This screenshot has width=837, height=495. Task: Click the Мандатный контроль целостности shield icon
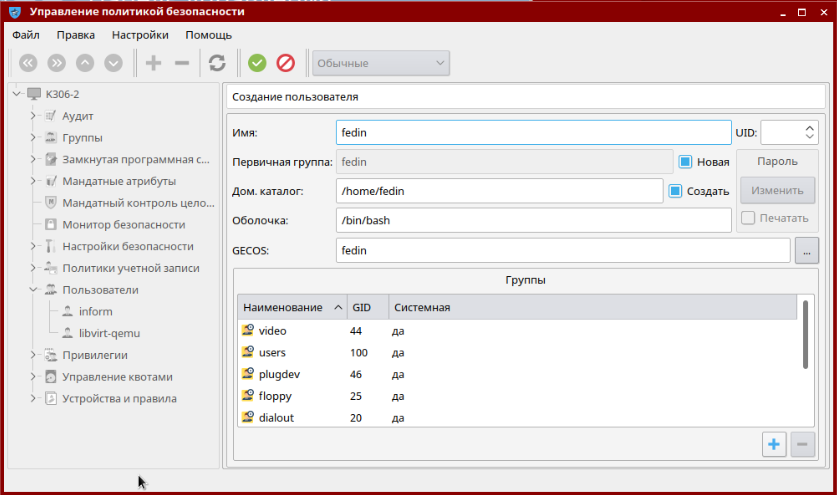click(51, 203)
